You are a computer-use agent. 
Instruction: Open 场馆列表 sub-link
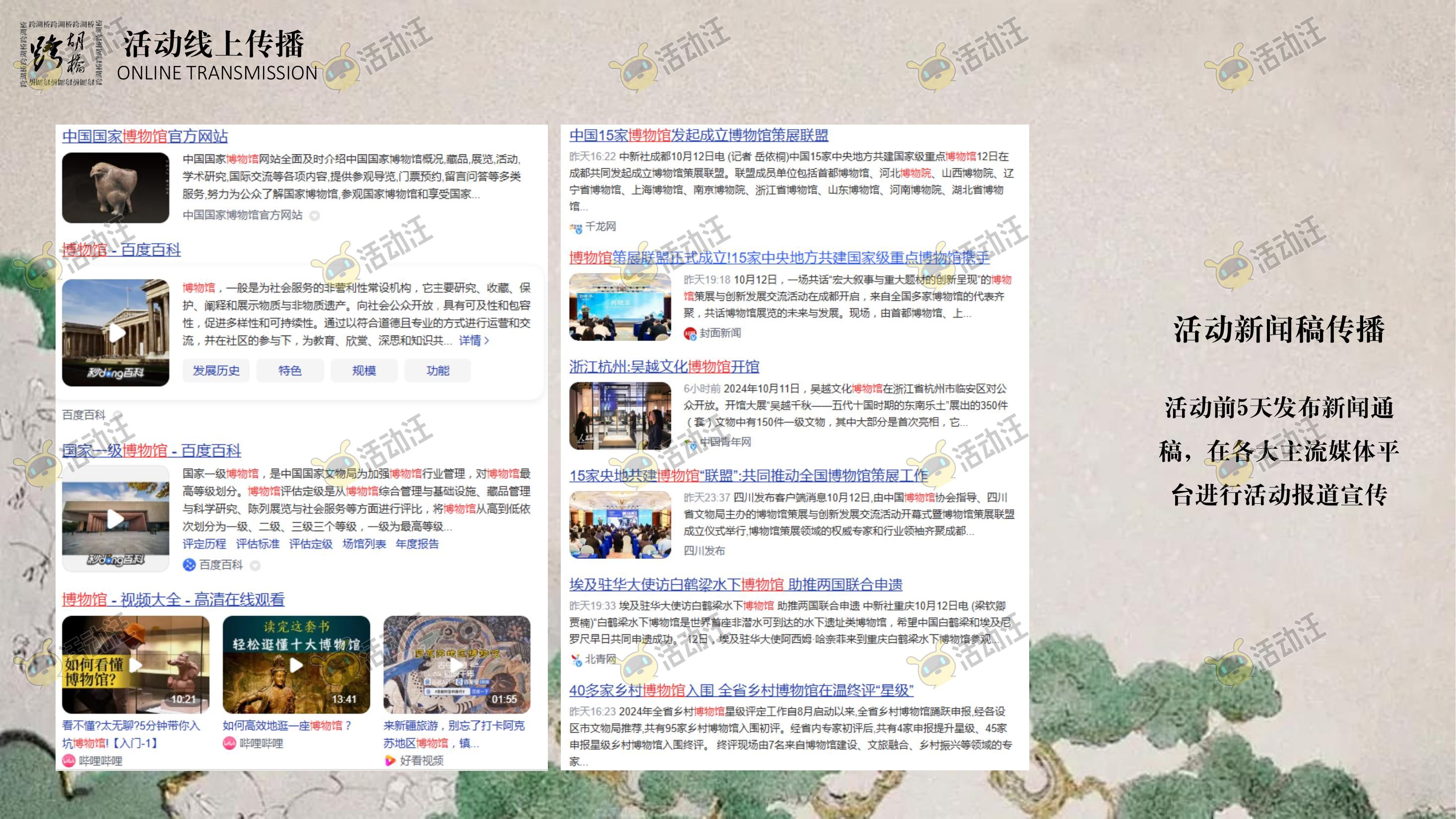(x=365, y=544)
